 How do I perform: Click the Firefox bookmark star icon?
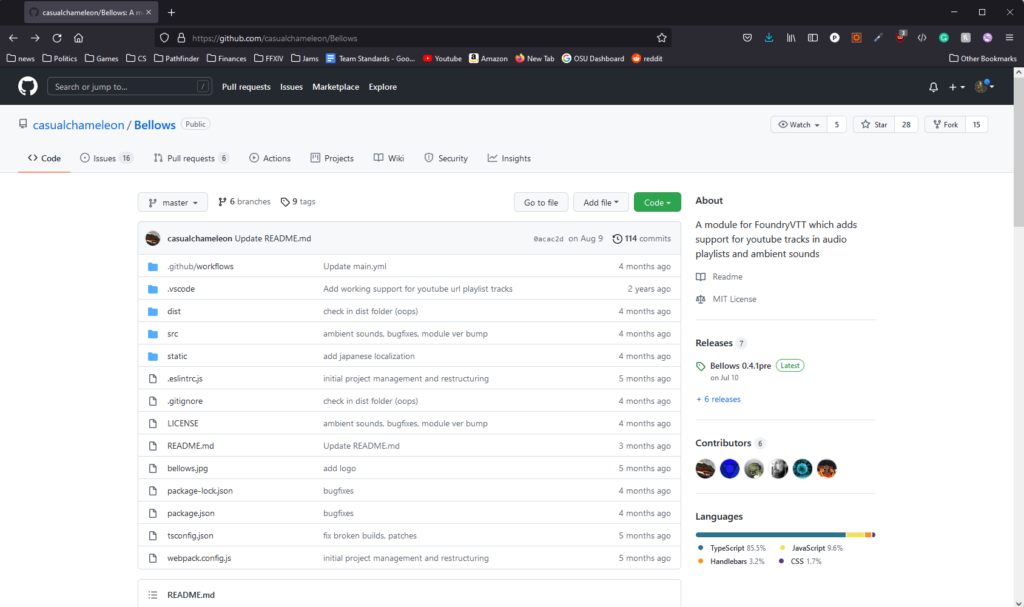click(661, 38)
